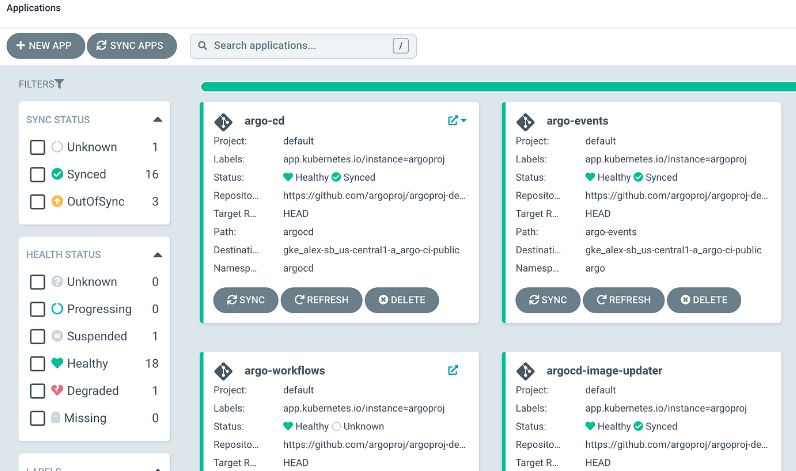Collapse the SYNC STATUS filter section
The image size is (796, 471).
point(157,120)
